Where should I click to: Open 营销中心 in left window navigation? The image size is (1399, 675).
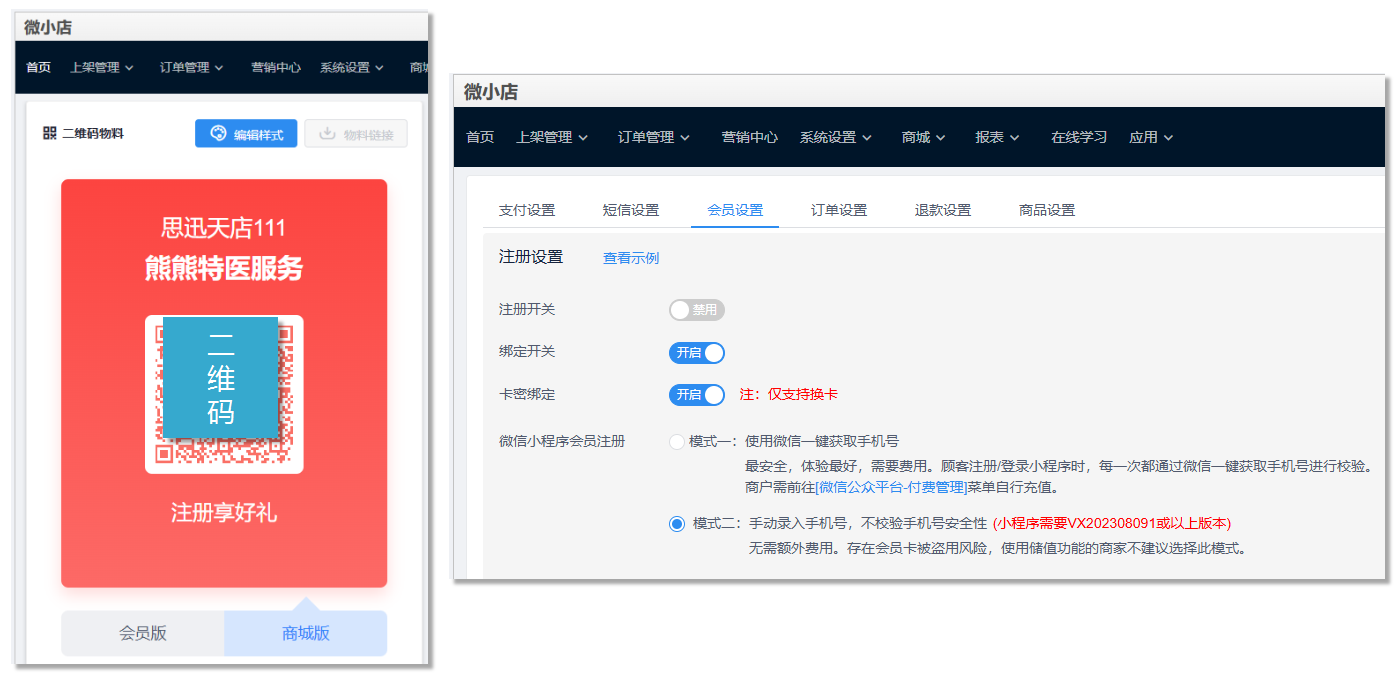(276, 68)
